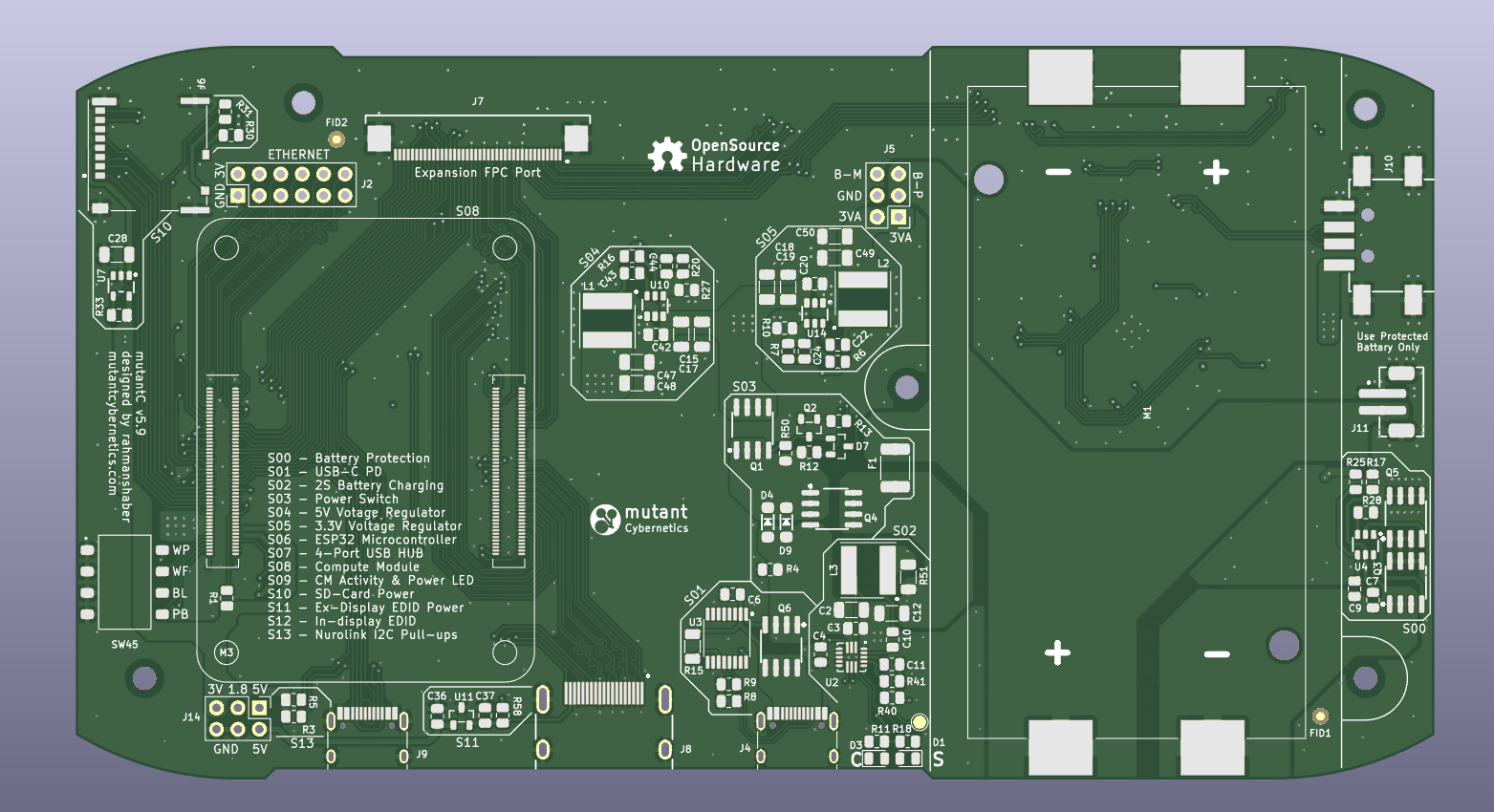Screen dimensions: 1494x812
Task: Select the yellow D1 LED pad
Action: [920, 723]
